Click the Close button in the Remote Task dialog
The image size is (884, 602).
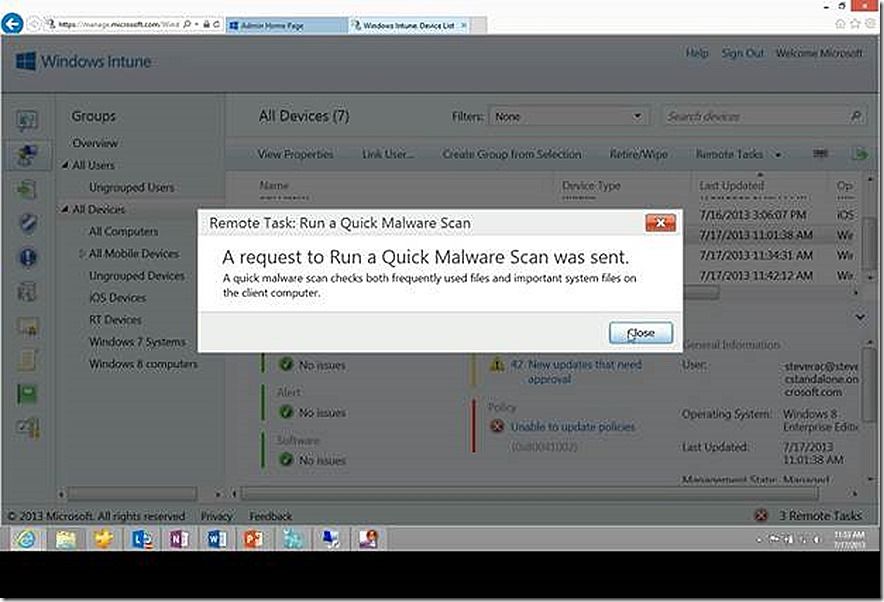click(640, 333)
